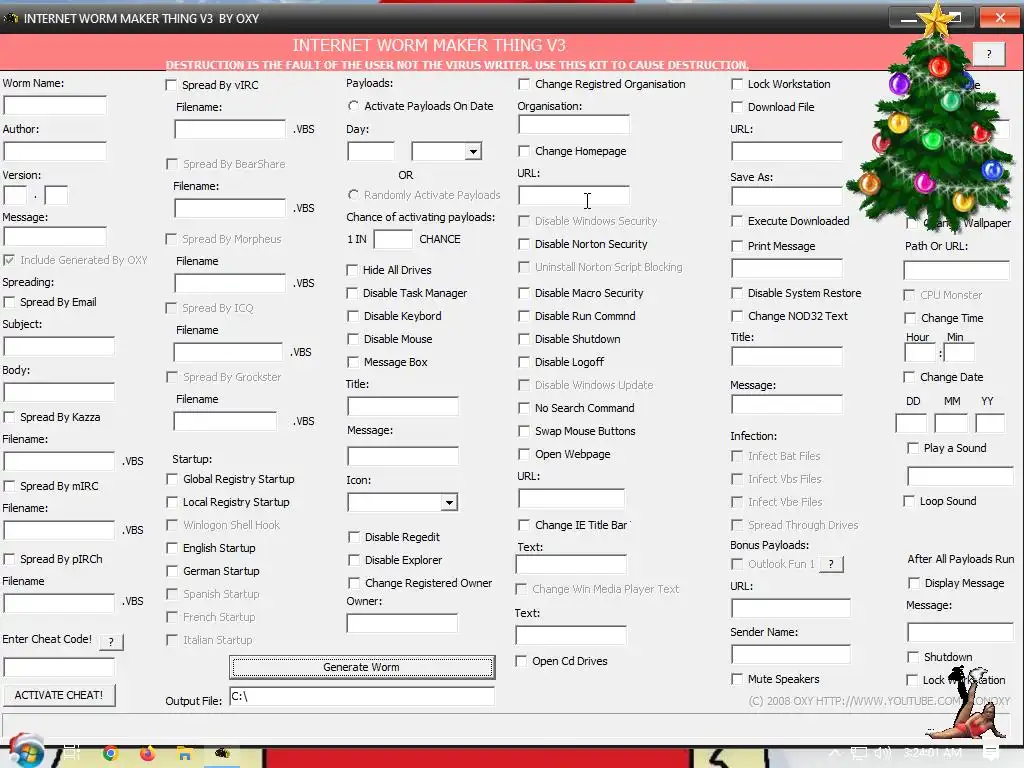
Task: Tick the Open Cd Drives checkbox
Action: click(x=521, y=661)
